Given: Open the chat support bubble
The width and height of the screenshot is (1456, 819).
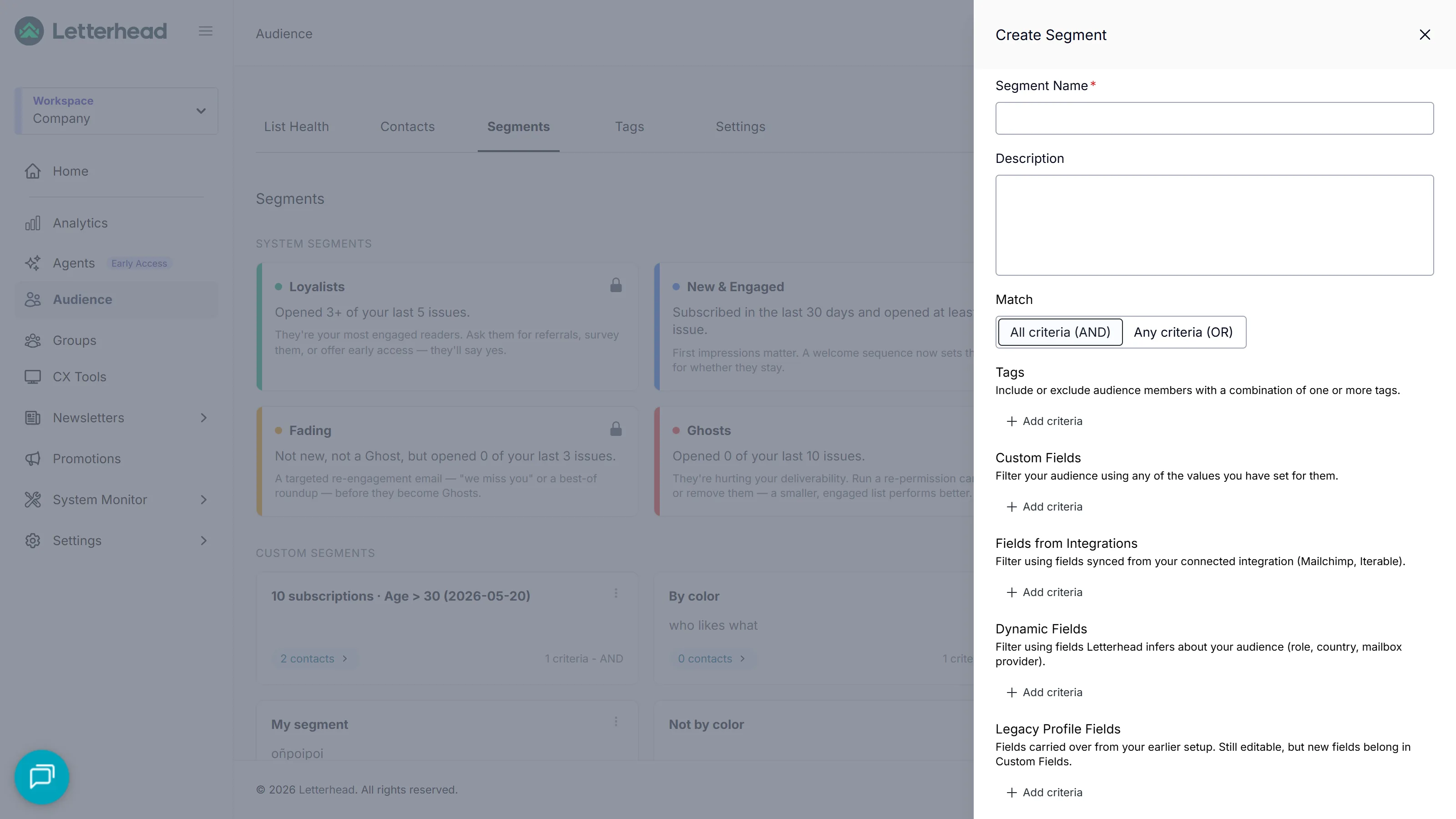Looking at the screenshot, I should click(42, 777).
